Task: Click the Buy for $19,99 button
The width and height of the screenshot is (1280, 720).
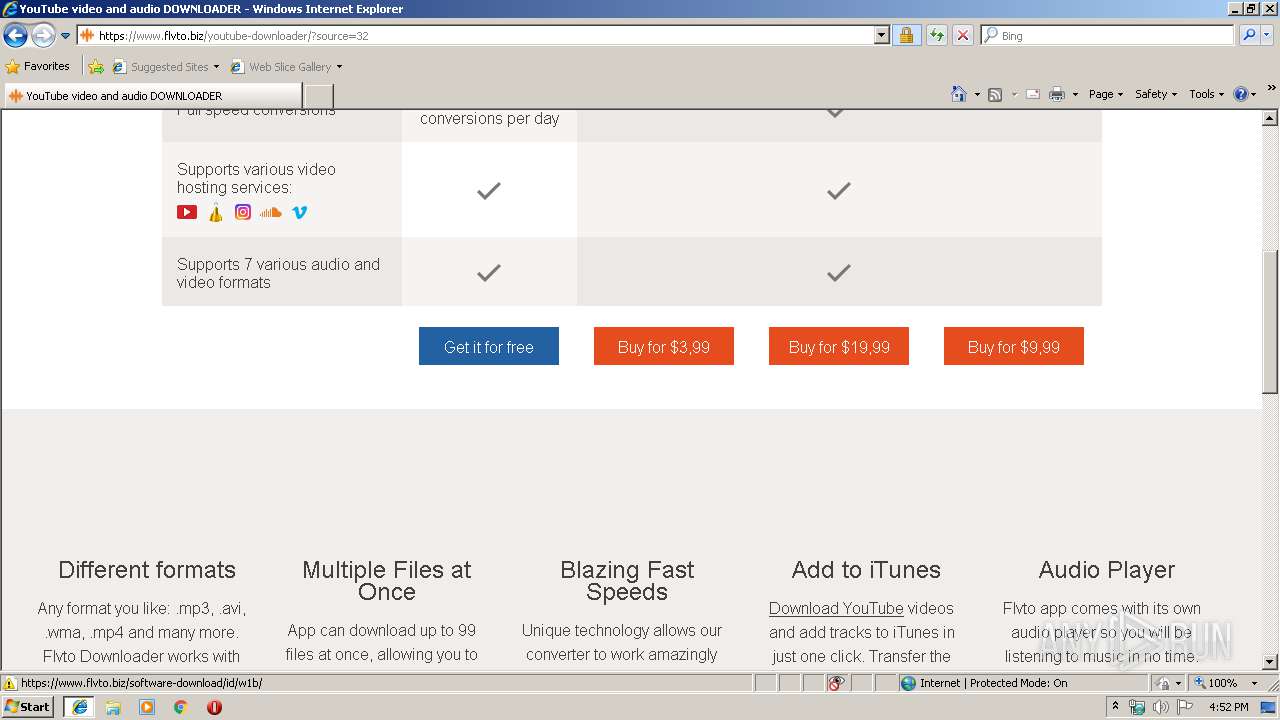Action: click(839, 346)
